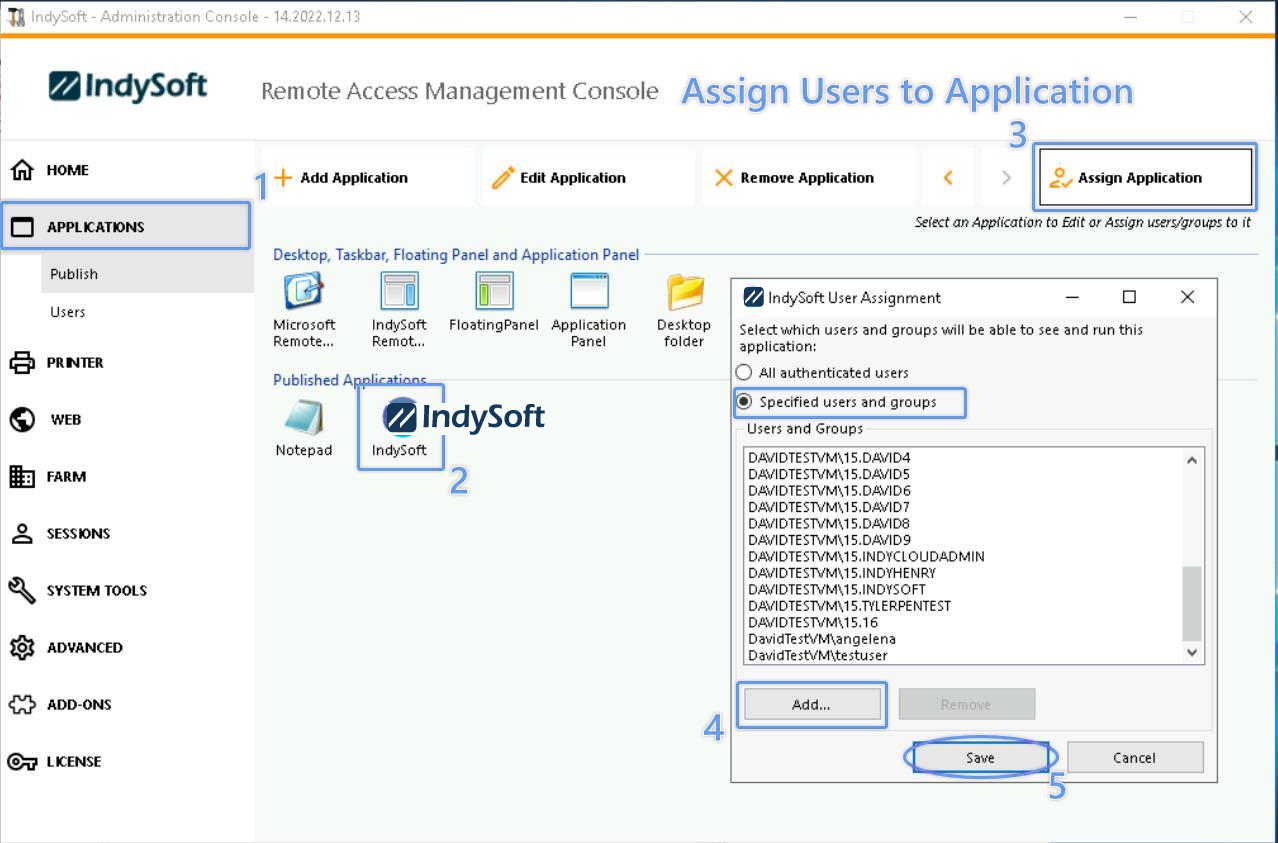The height and width of the screenshot is (843, 1278).
Task: Click the user list scroll down arrow
Action: 1192,652
